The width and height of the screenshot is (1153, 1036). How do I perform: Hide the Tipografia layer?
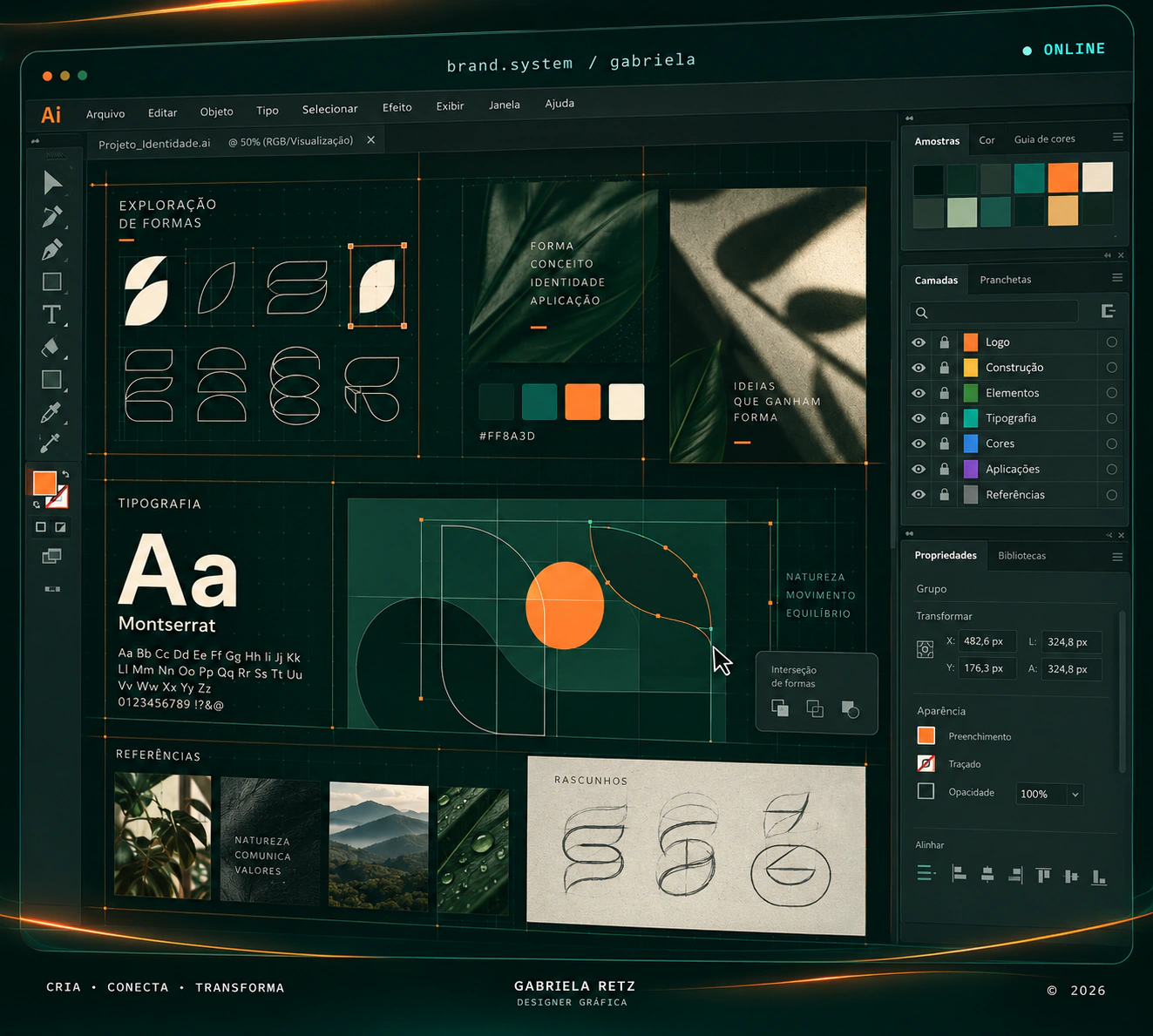point(919,418)
